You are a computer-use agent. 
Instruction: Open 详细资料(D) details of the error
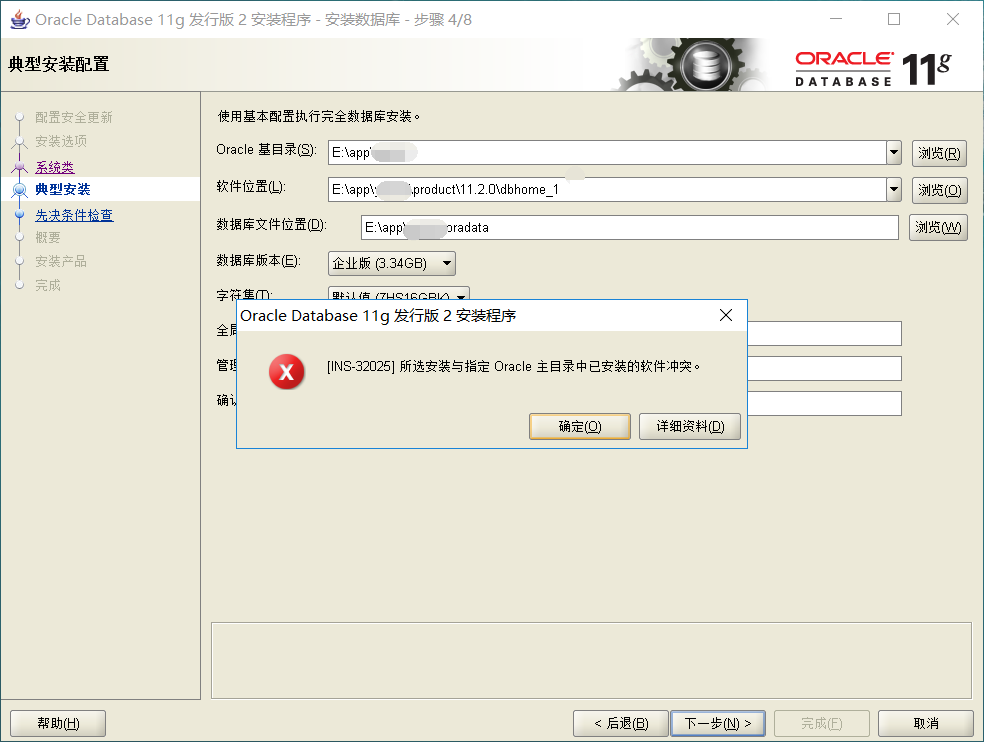(690, 426)
